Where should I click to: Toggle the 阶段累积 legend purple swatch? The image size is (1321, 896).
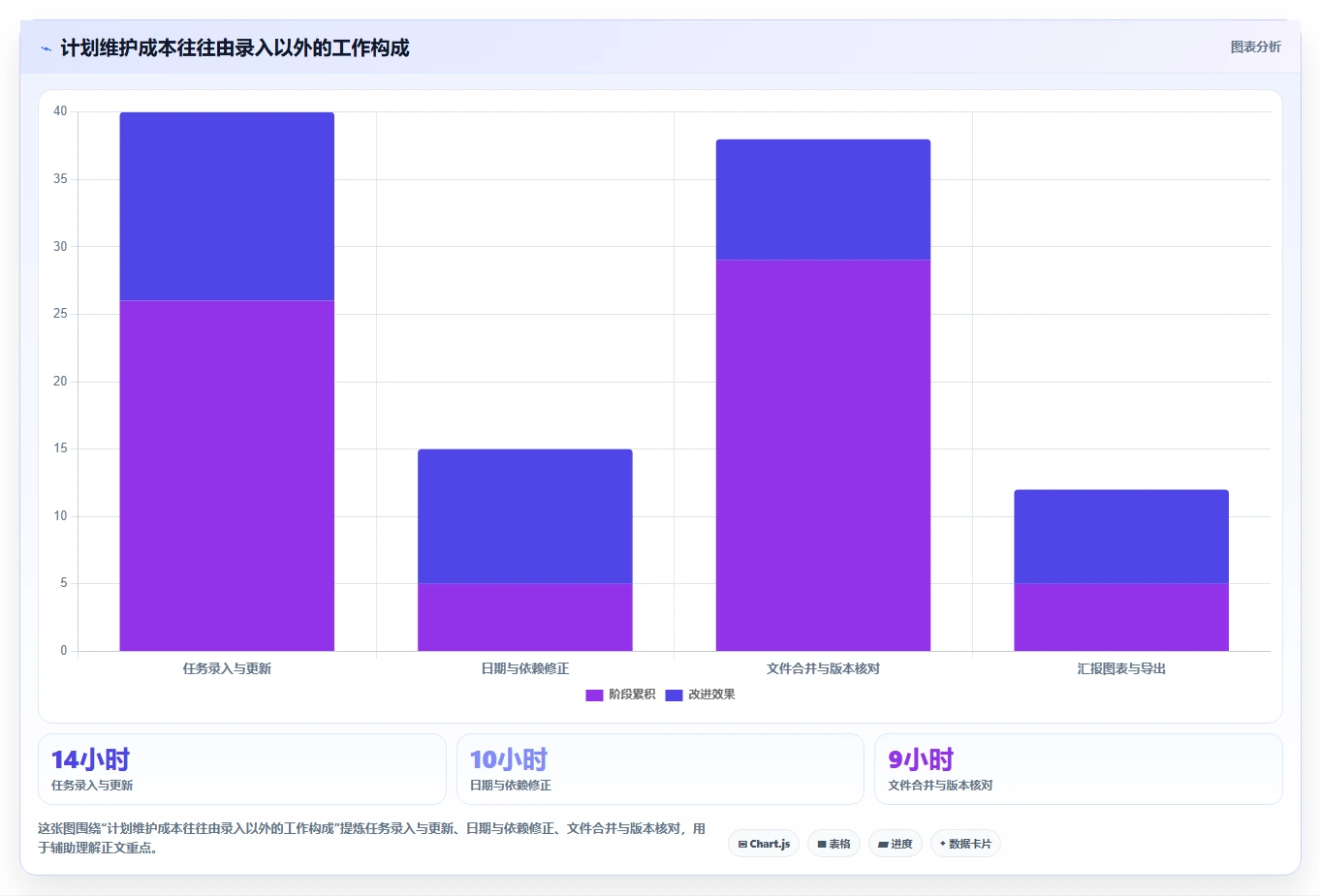pos(594,695)
